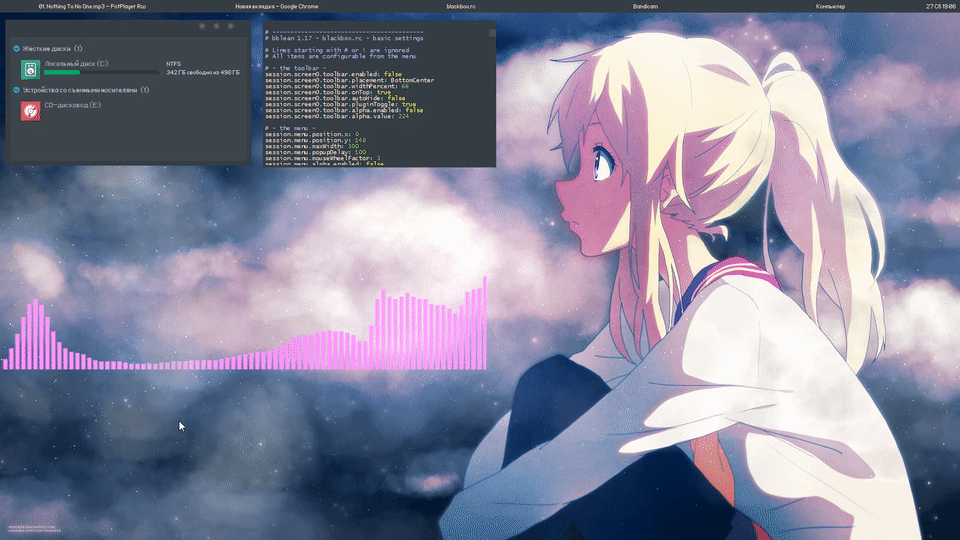This screenshot has height=540, width=960.
Task: Switch to the PotPlayer task in the top bar
Action: click(92, 6)
